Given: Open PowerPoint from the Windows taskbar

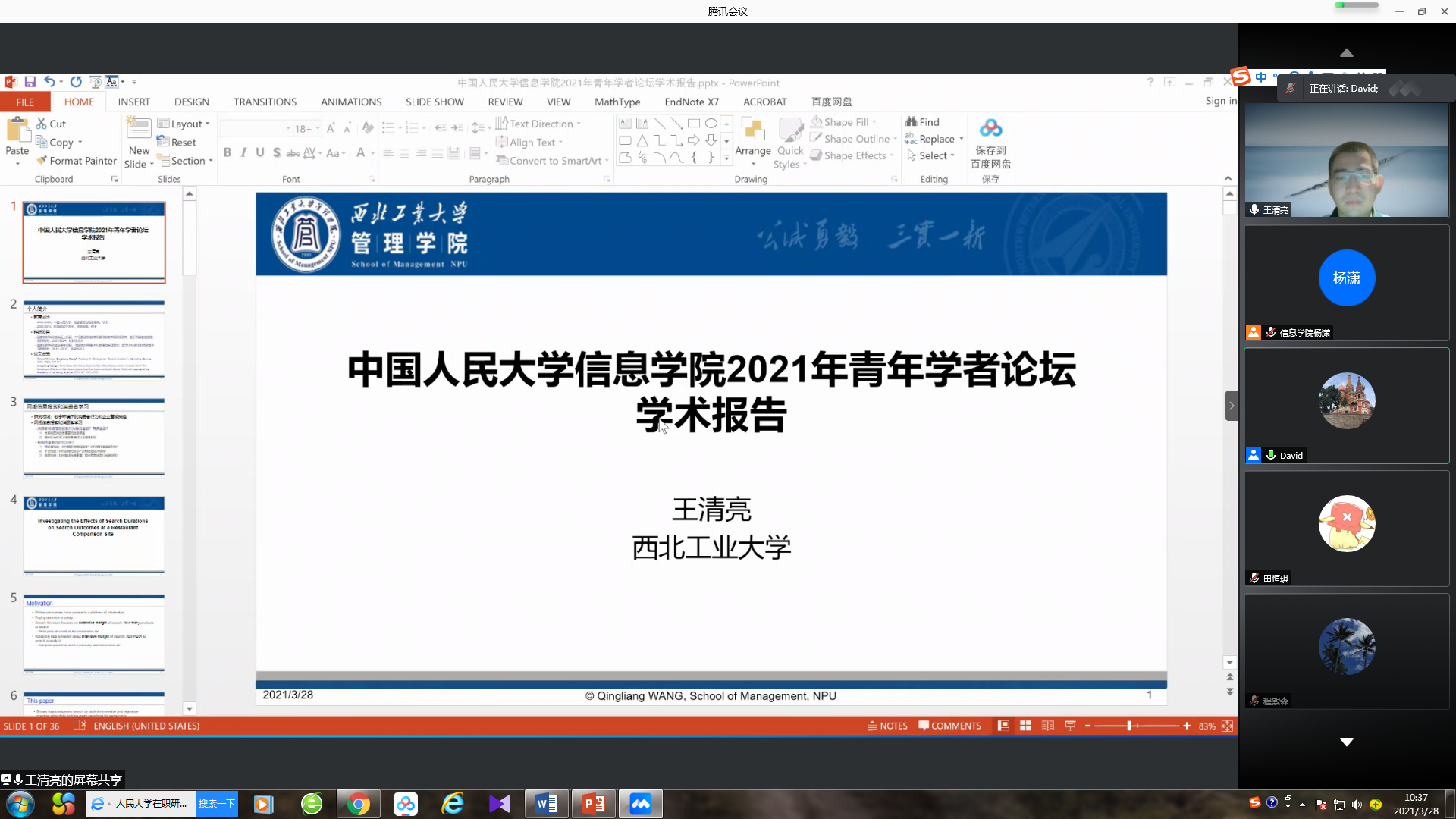Looking at the screenshot, I should pyautogui.click(x=594, y=804).
